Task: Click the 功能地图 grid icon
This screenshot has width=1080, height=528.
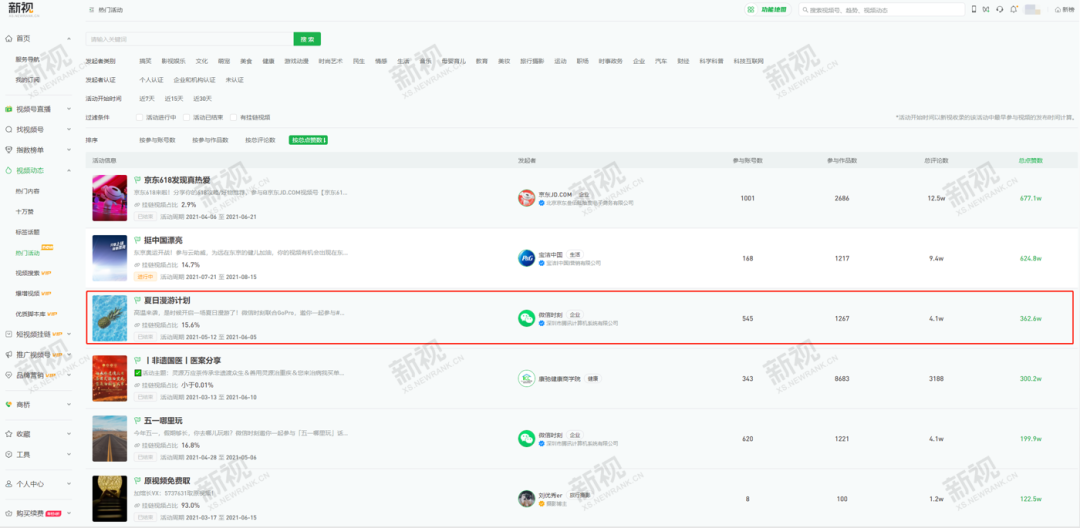Action: 751,10
